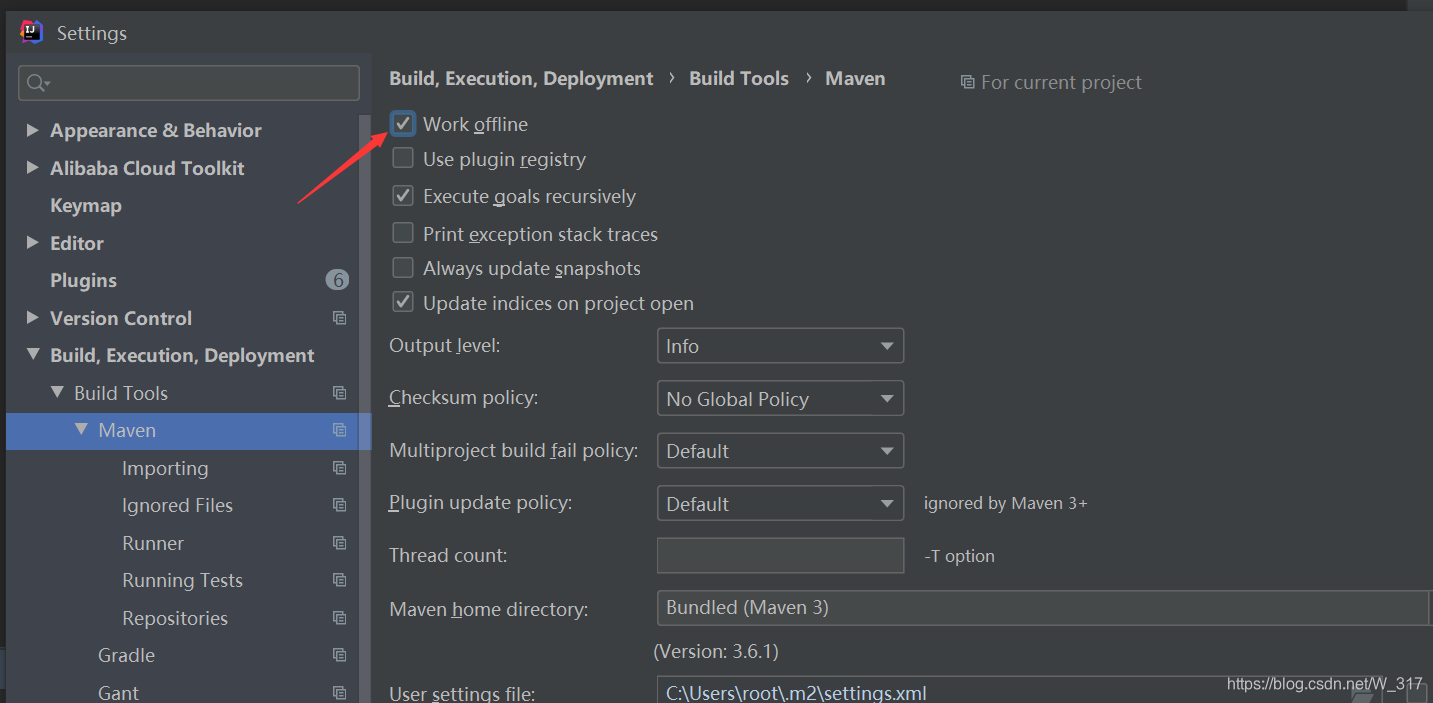
Task: Open the Ignored Files settings page
Action: pyautogui.click(x=177, y=505)
